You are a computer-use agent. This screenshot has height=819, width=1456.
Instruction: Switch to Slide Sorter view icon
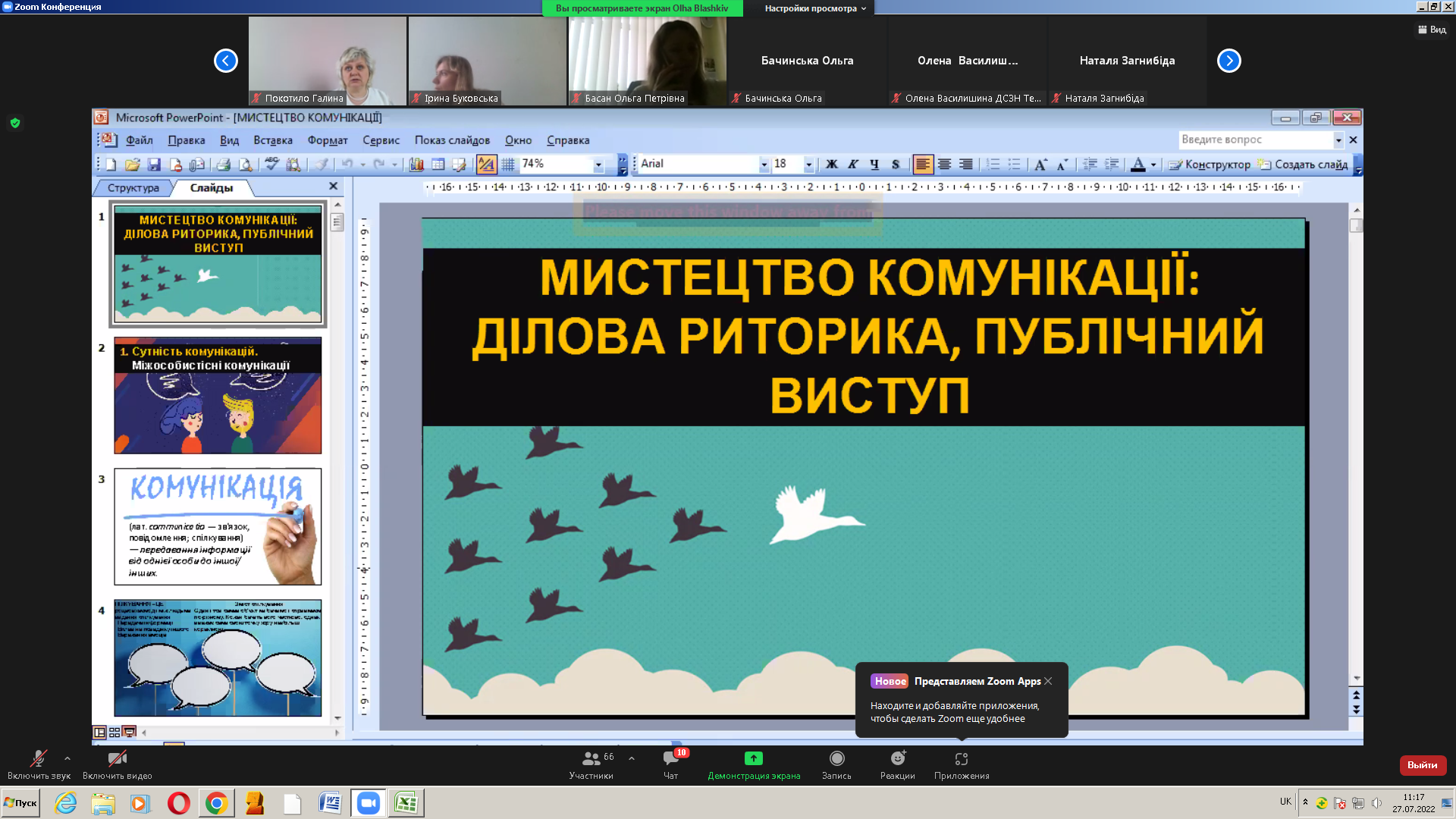point(115,733)
